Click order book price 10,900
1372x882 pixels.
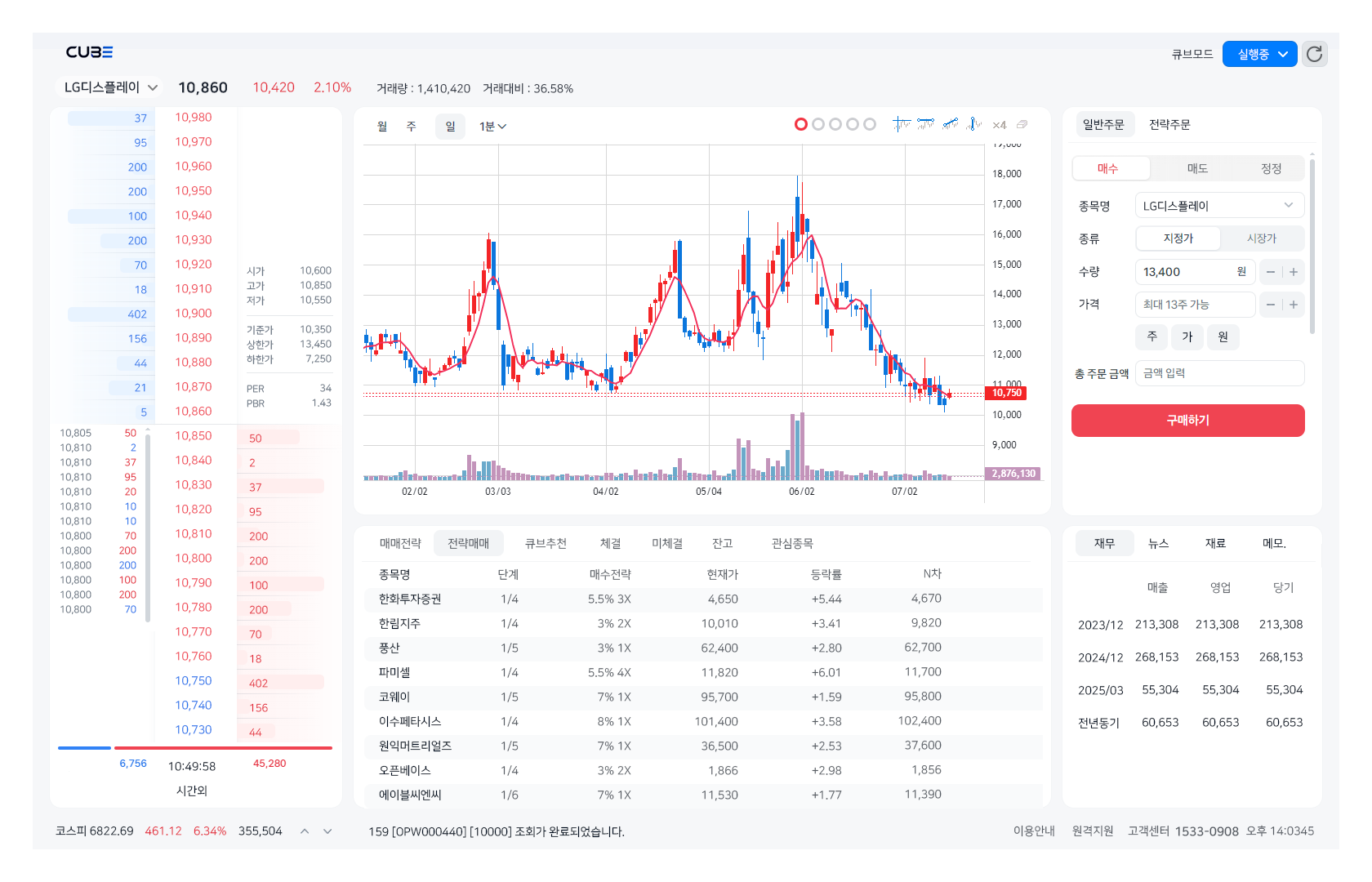194,314
